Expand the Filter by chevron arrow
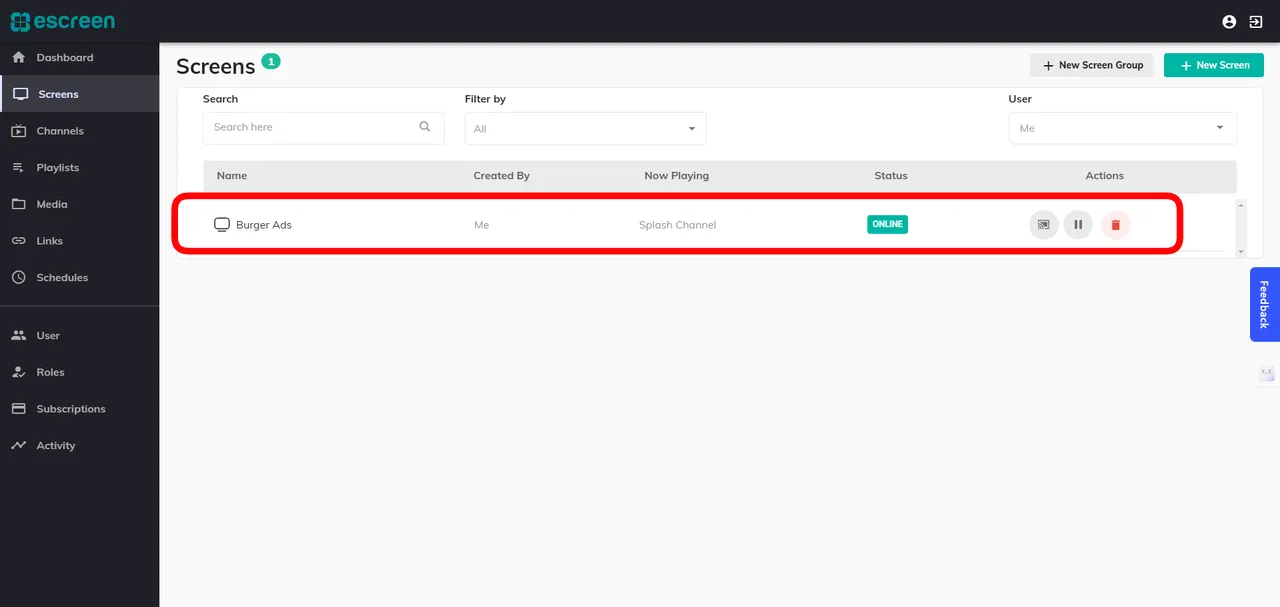The height and width of the screenshot is (607, 1280). point(691,128)
